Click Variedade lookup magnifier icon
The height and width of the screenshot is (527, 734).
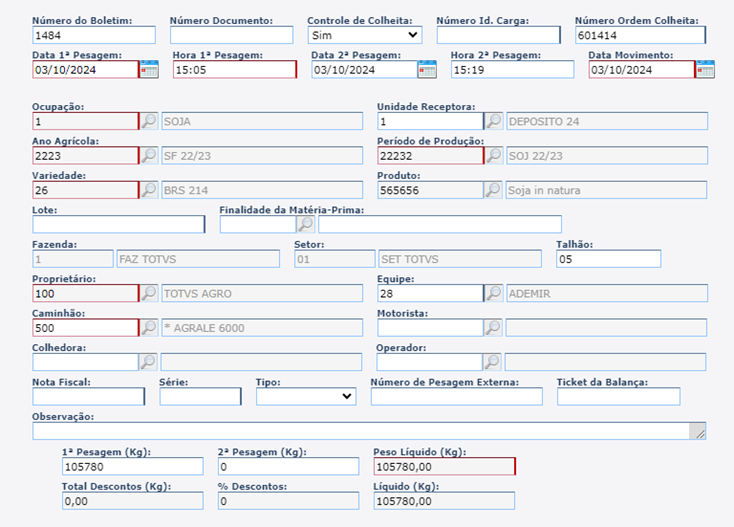(149, 190)
